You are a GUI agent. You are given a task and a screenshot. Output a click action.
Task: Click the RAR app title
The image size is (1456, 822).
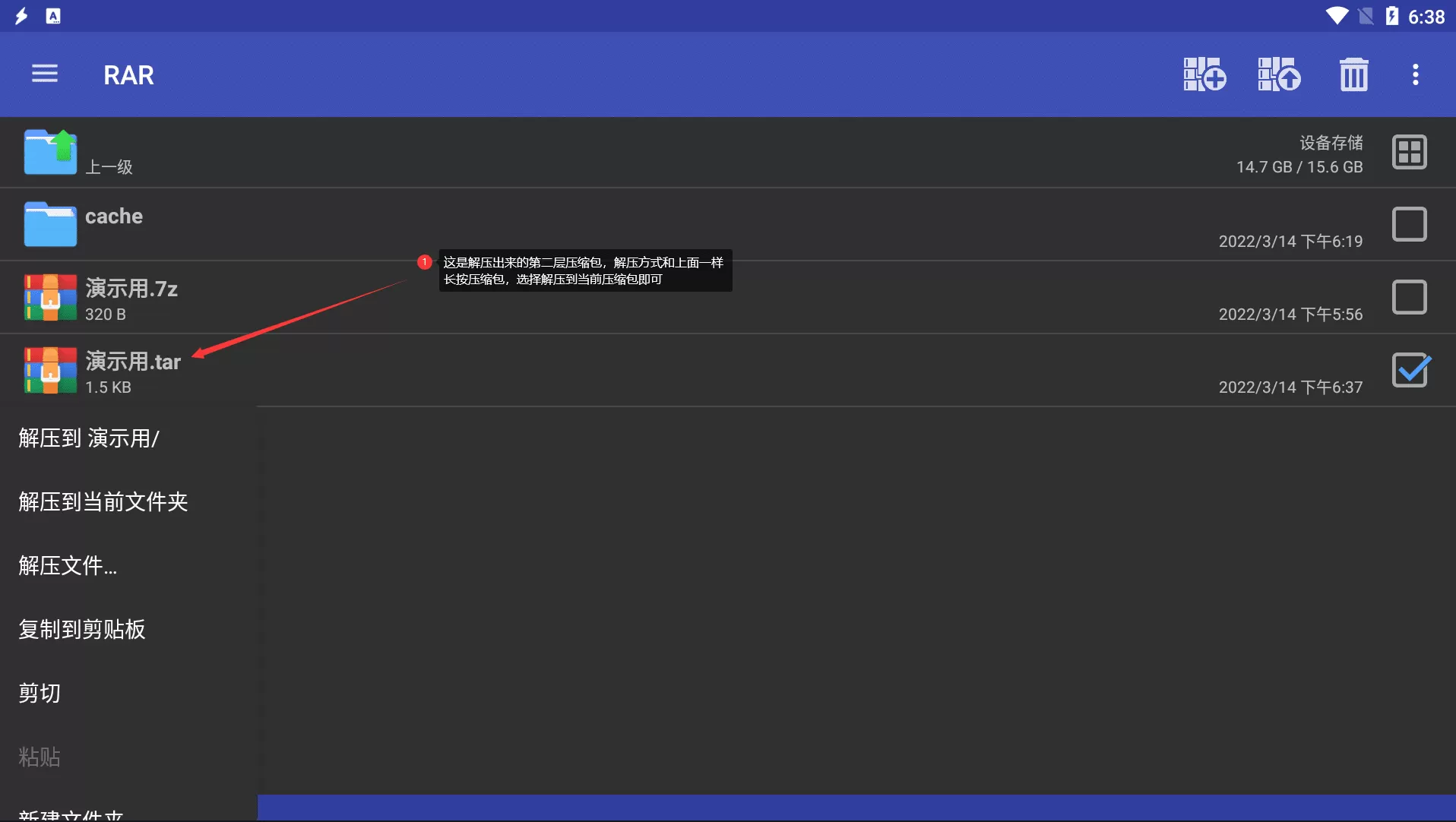click(128, 75)
